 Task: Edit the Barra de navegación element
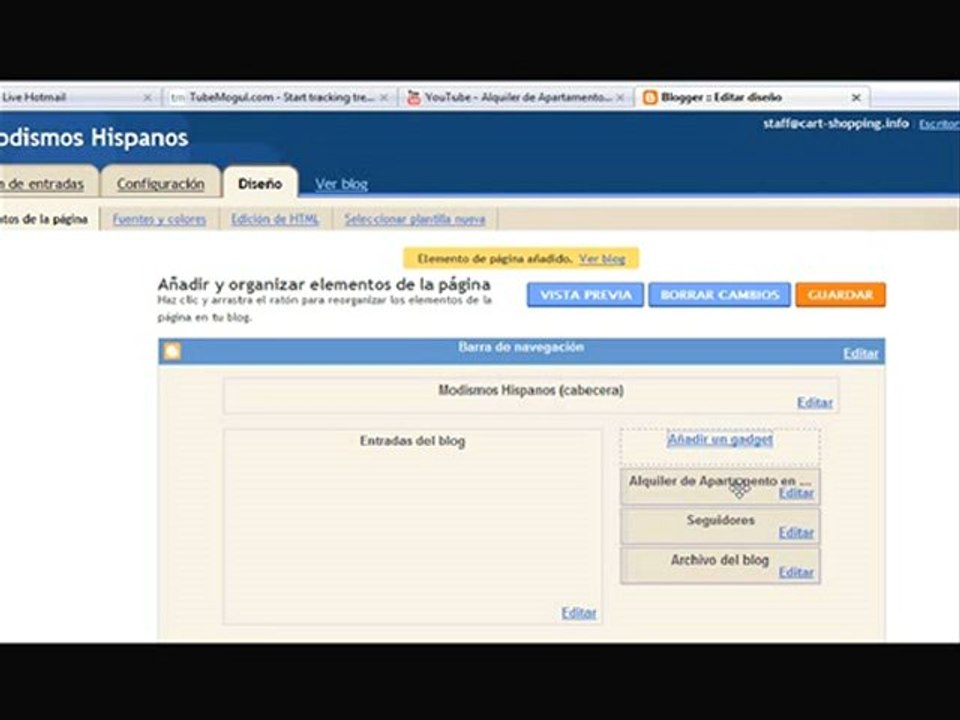click(860, 353)
